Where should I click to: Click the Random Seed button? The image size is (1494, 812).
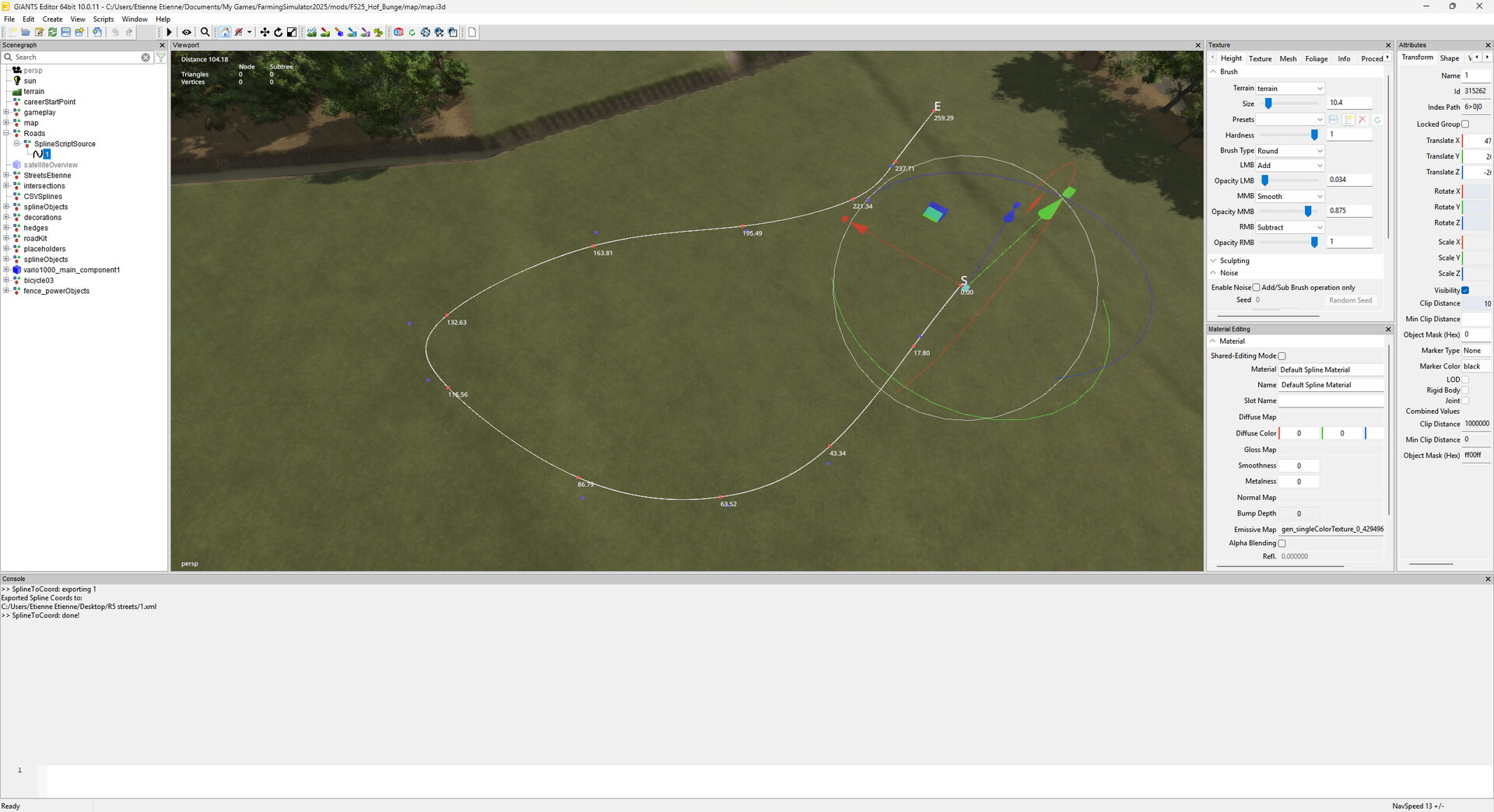(x=1350, y=300)
